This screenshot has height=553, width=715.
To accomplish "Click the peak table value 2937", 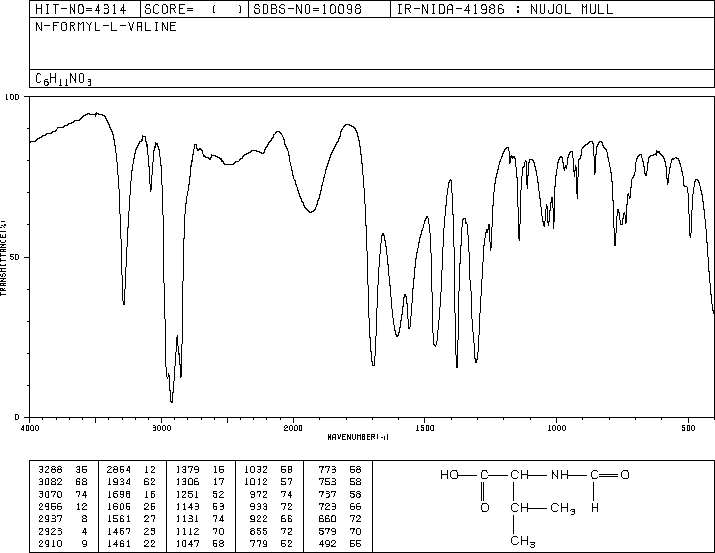I will click(50, 519).
